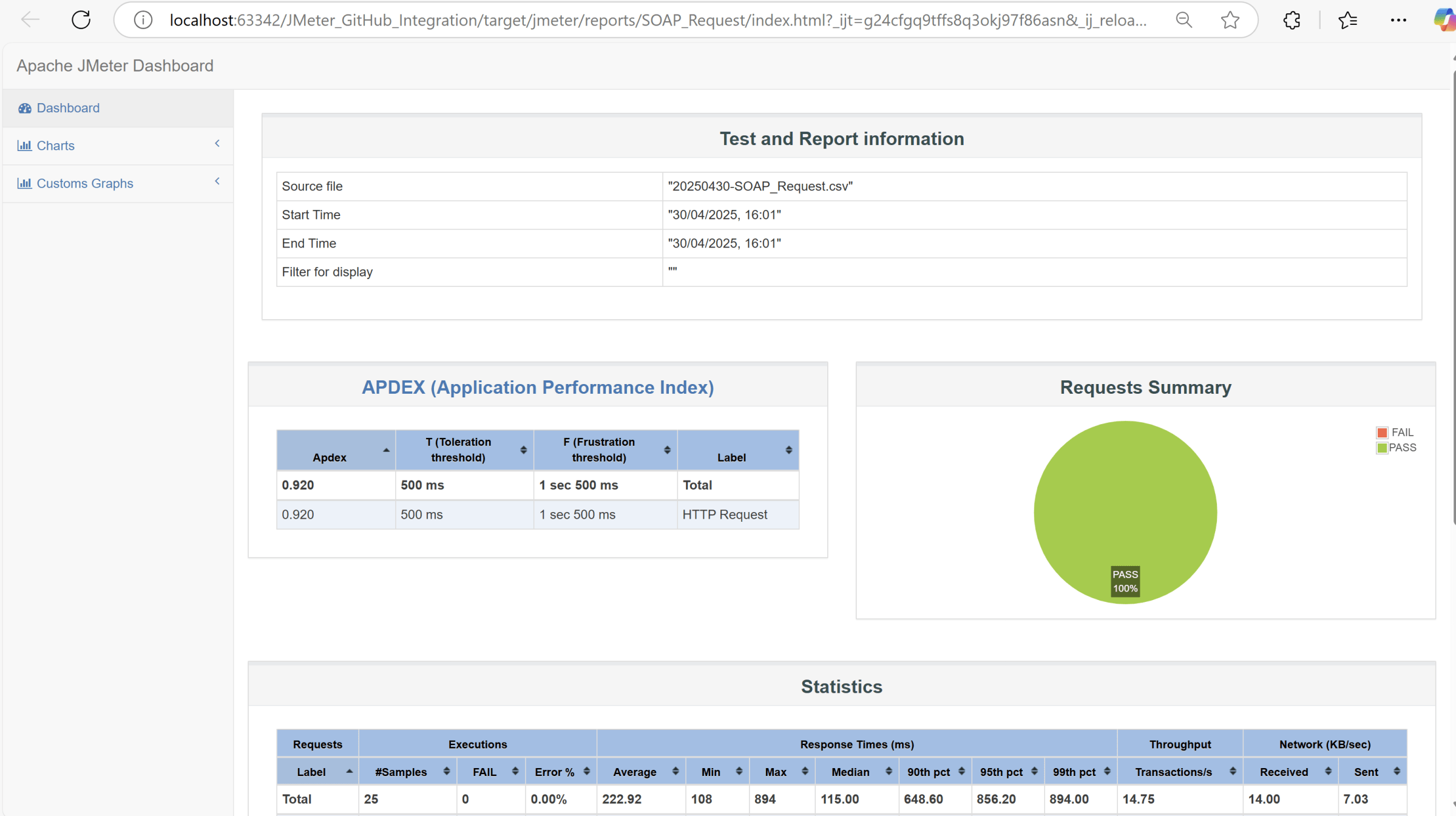The height and width of the screenshot is (816, 1456).
Task: Collapse the Customs Graphs section chevron
Action: [x=217, y=181]
